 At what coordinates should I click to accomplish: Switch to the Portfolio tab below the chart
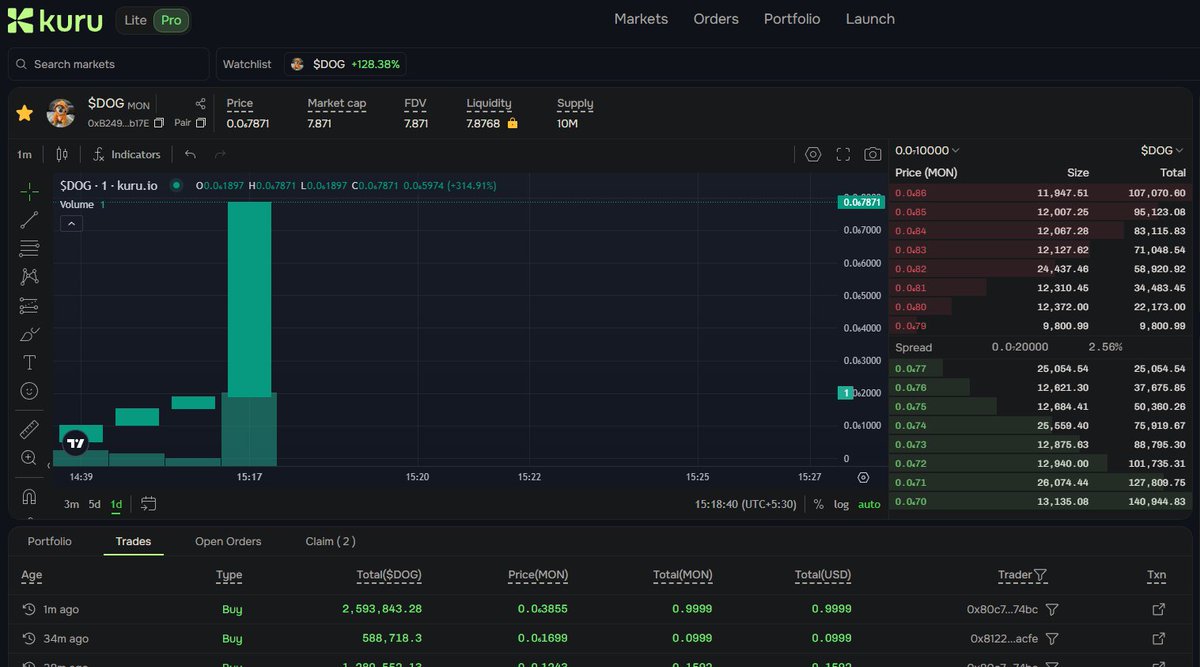point(49,541)
